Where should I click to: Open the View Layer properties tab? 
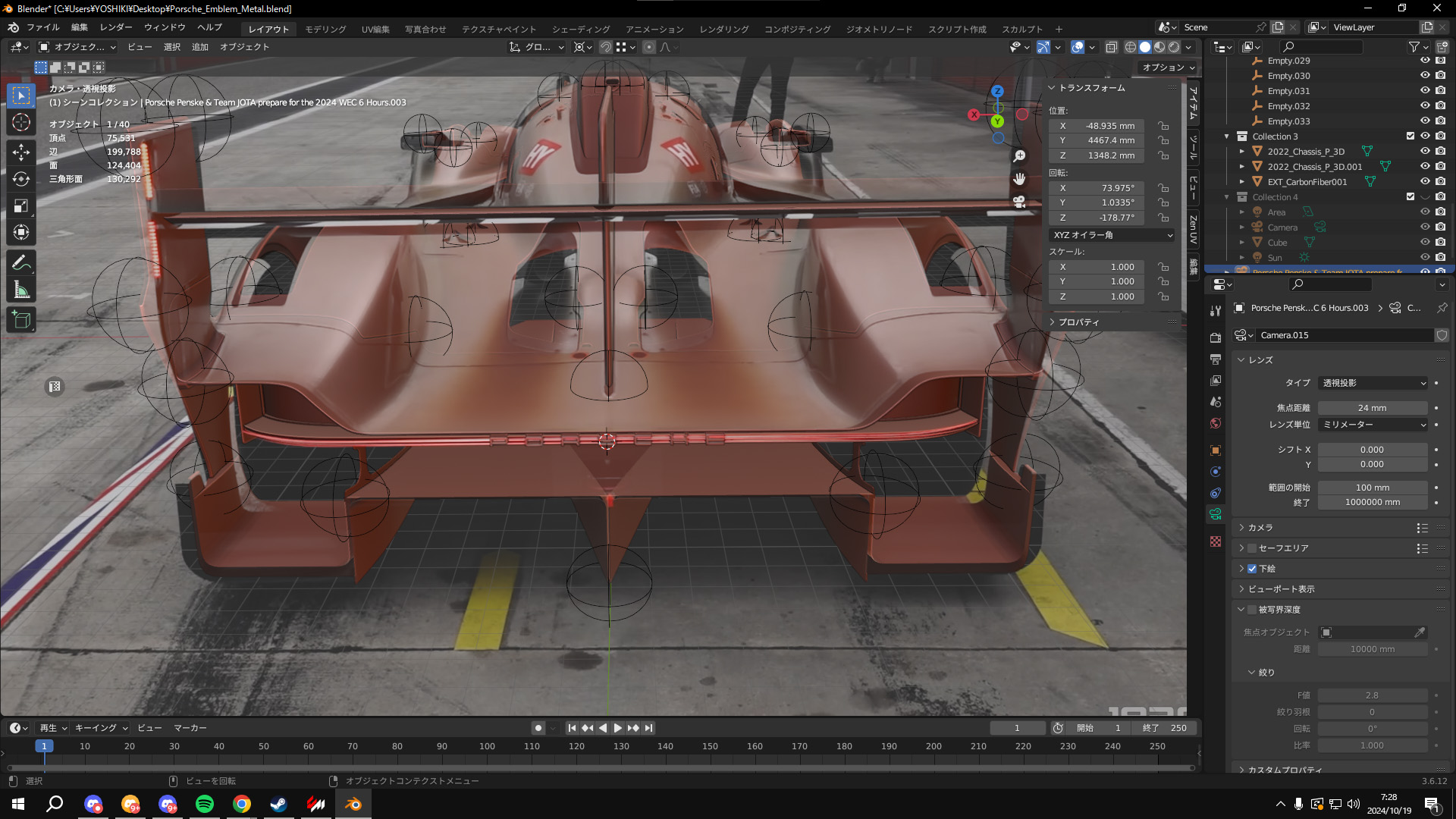tap(1216, 380)
